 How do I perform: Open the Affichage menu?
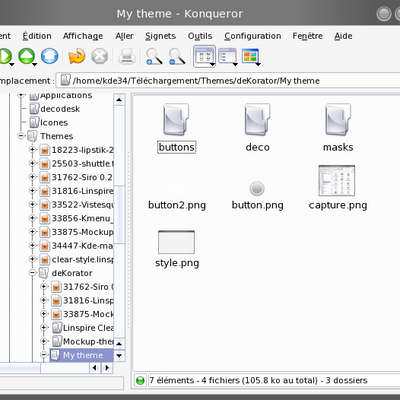coord(83,36)
